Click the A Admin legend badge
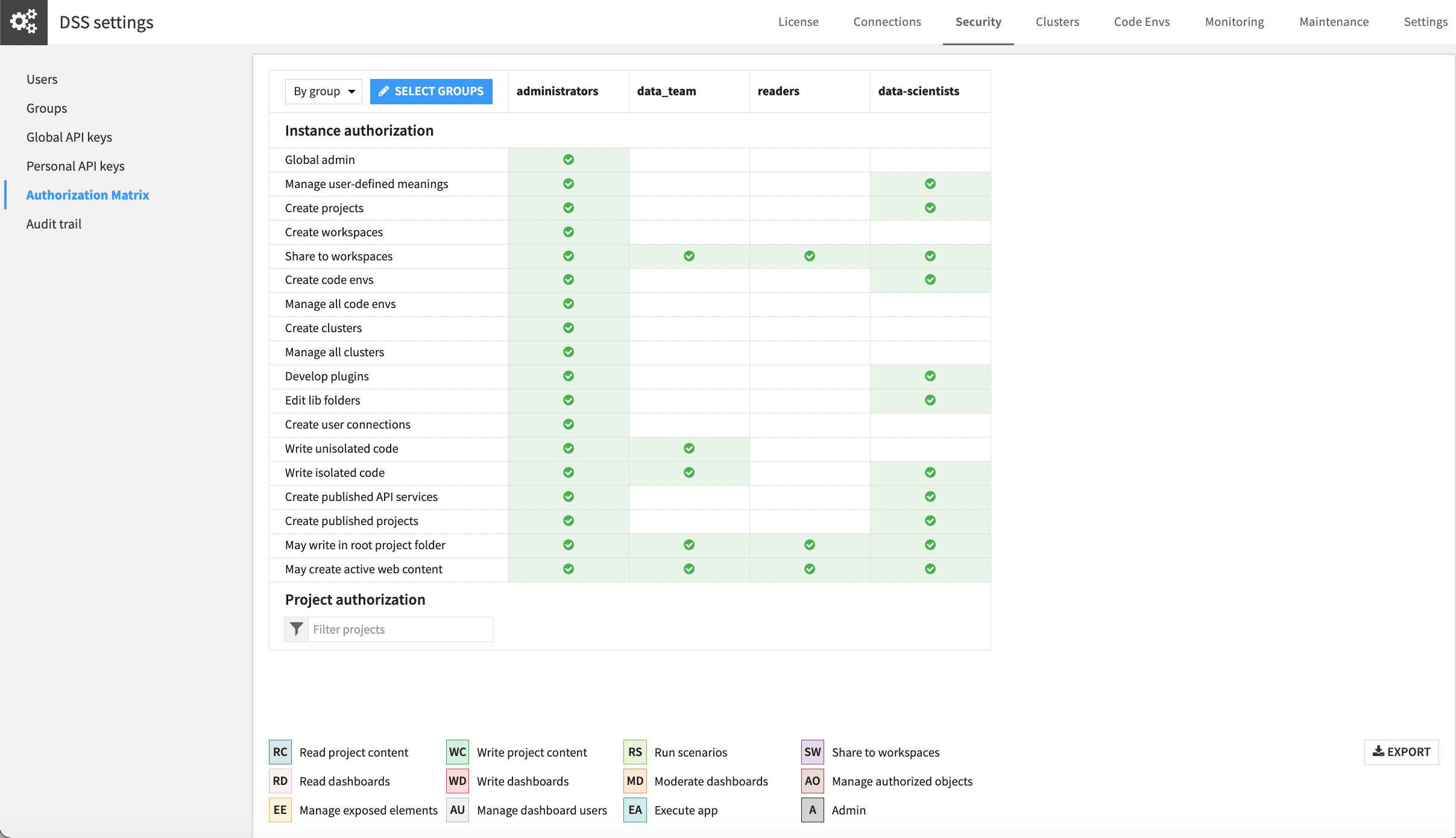 click(x=813, y=810)
